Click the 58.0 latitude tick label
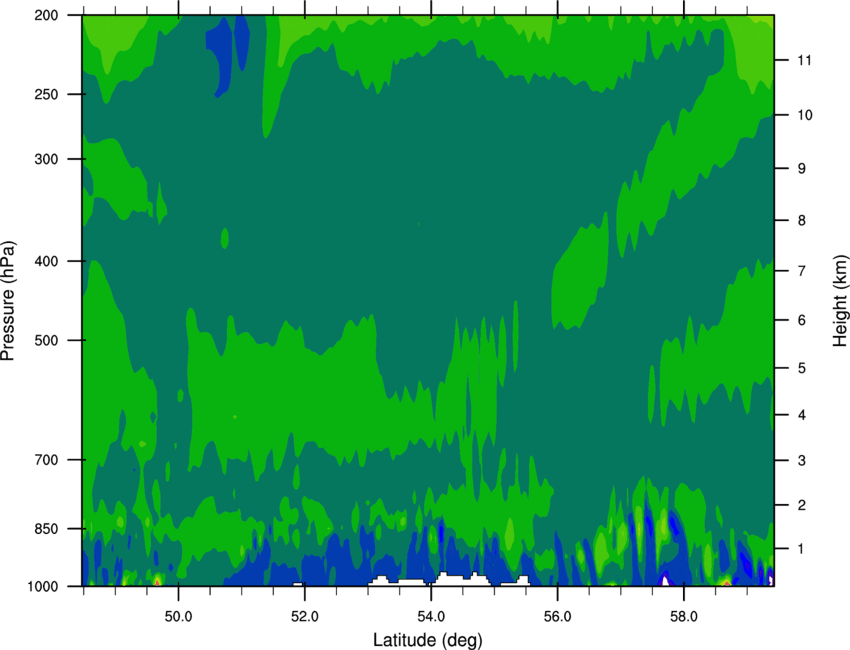This screenshot has width=850, height=650. click(684, 617)
